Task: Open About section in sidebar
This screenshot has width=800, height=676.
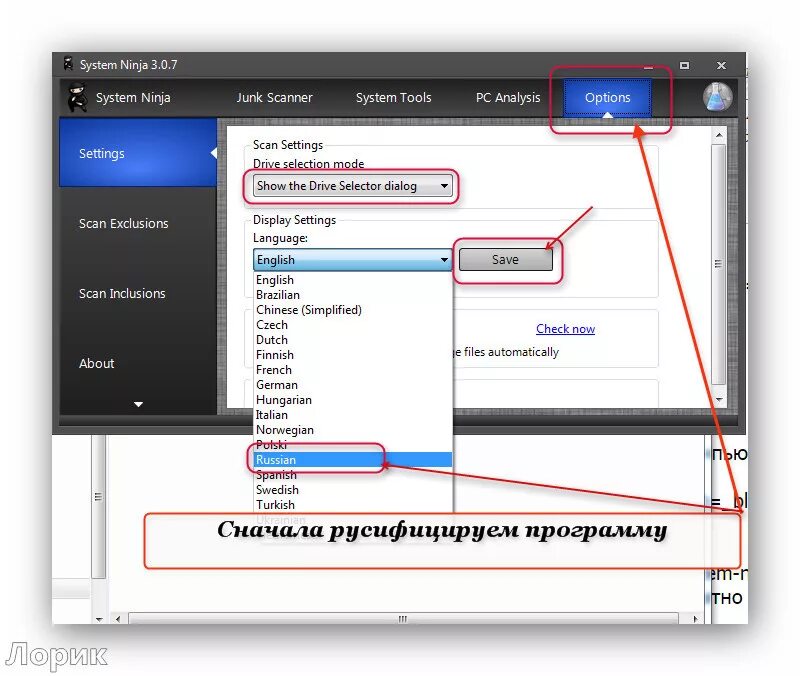Action: (x=96, y=363)
